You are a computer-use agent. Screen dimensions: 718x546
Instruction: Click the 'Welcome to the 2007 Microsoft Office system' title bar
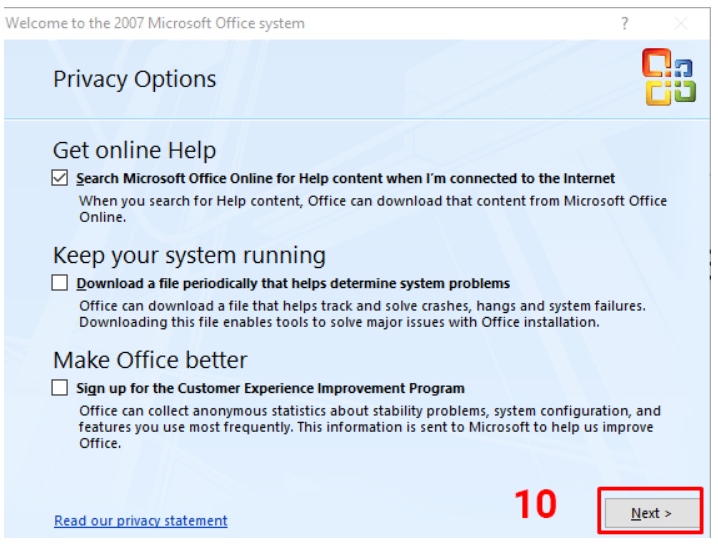155,23
